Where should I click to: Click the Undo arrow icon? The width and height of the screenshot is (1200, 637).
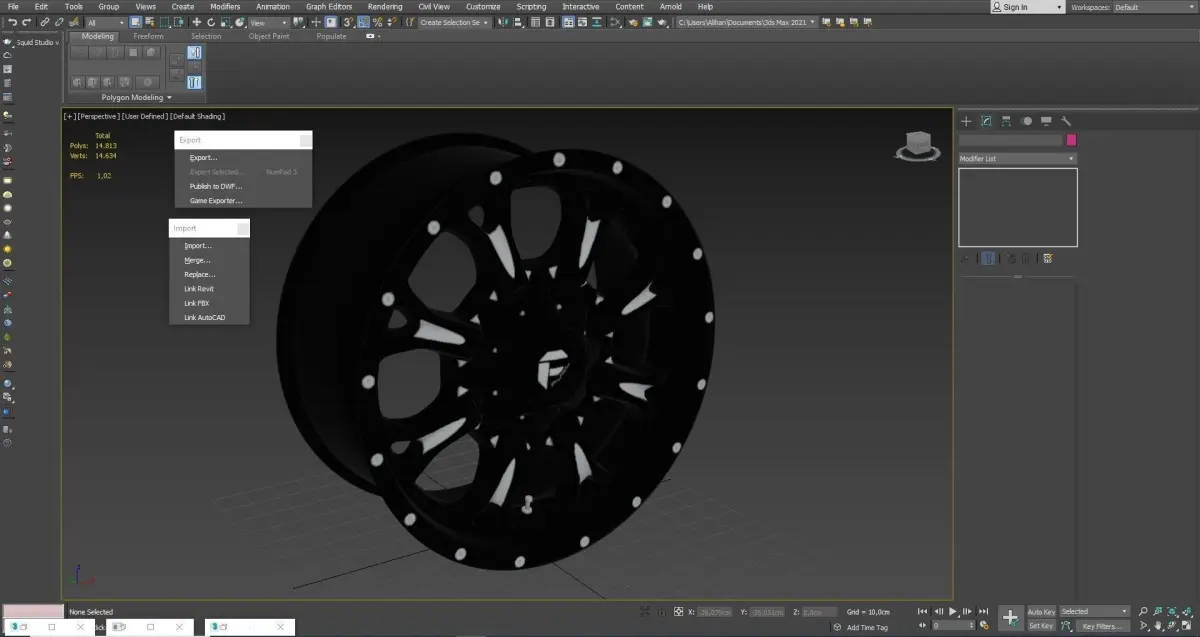tap(12, 22)
